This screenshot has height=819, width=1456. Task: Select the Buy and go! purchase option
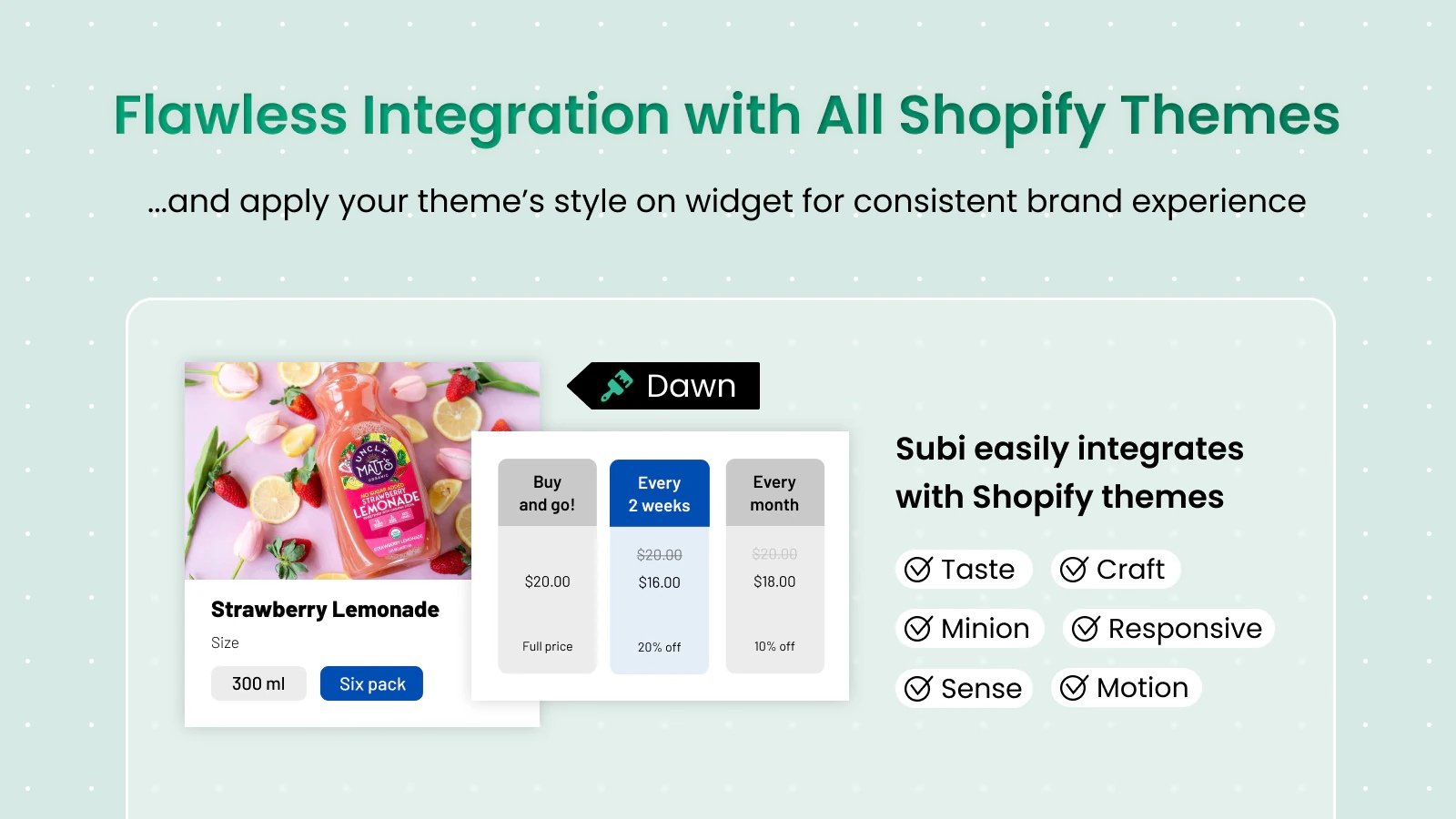pos(547,493)
